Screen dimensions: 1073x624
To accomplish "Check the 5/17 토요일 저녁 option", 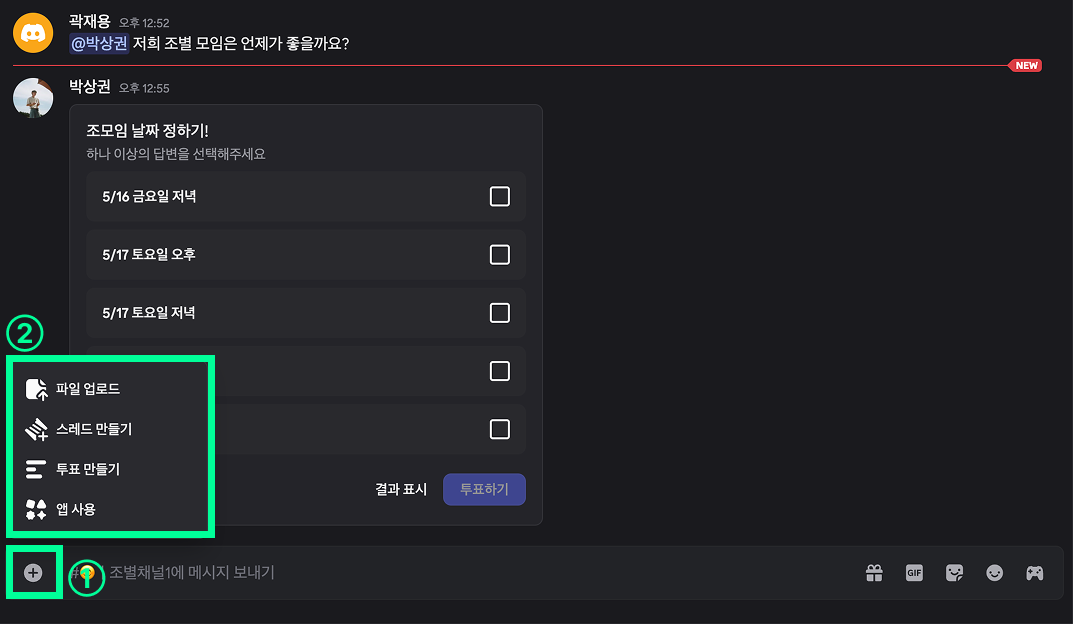I will pyautogui.click(x=500, y=313).
